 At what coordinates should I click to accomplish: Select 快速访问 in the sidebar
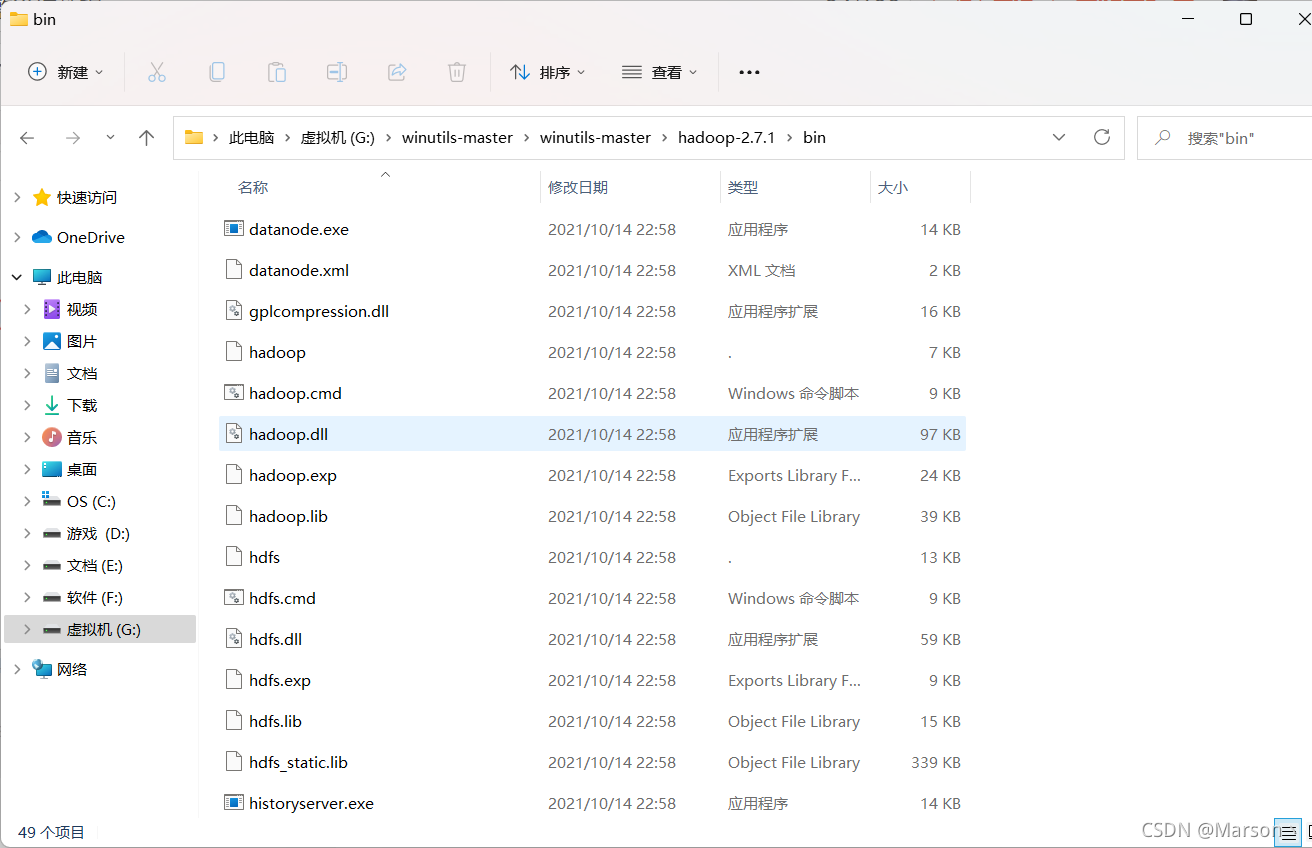(x=86, y=198)
